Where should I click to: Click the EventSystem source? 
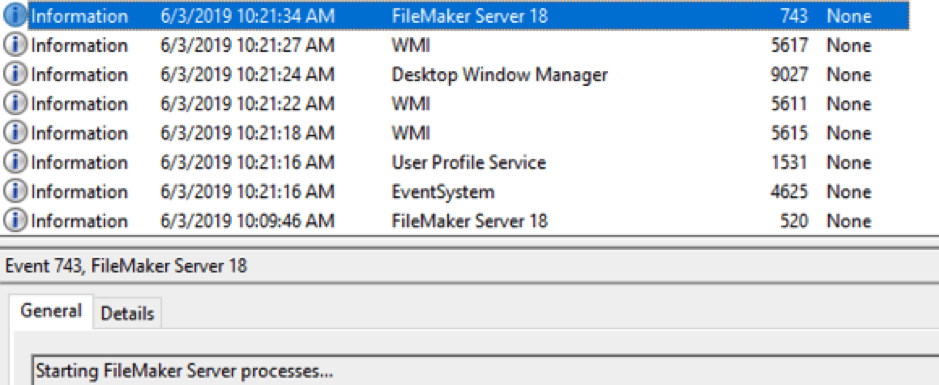[x=443, y=192]
